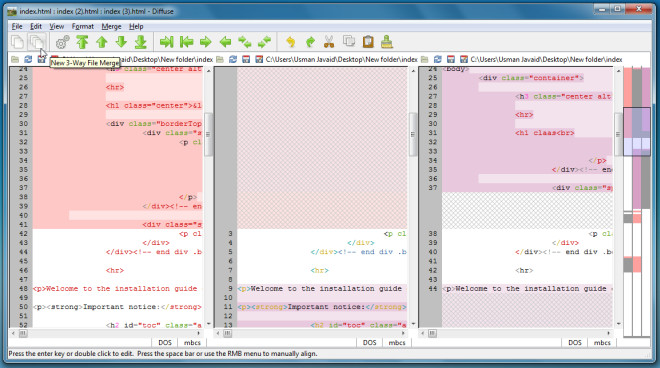The height and width of the screenshot is (368, 660).
Task: Click the middle pane scroll-down arrow
Action: 413,324
